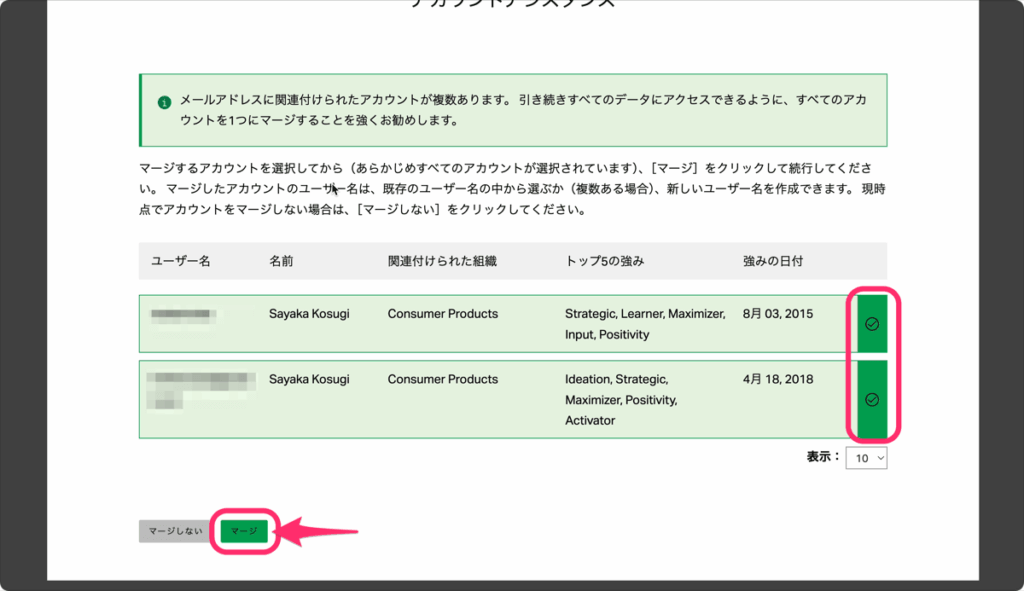Click the 表示： label
The width and height of the screenshot is (1024, 591).
click(x=823, y=457)
